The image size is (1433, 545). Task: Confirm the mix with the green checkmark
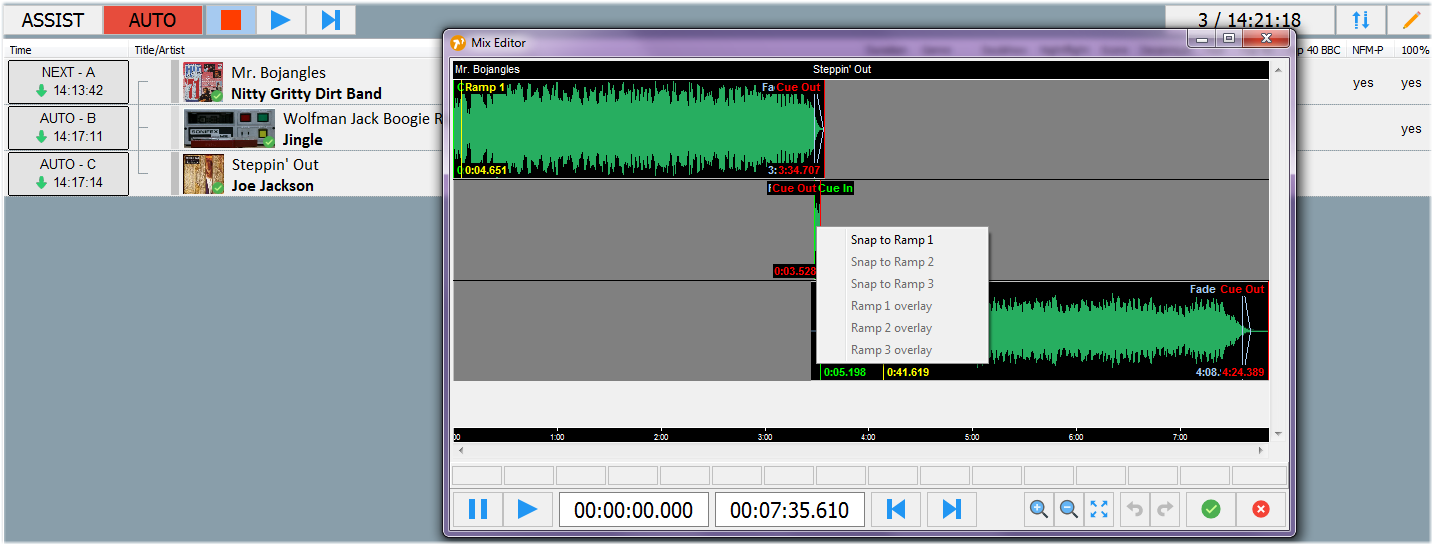1211,510
